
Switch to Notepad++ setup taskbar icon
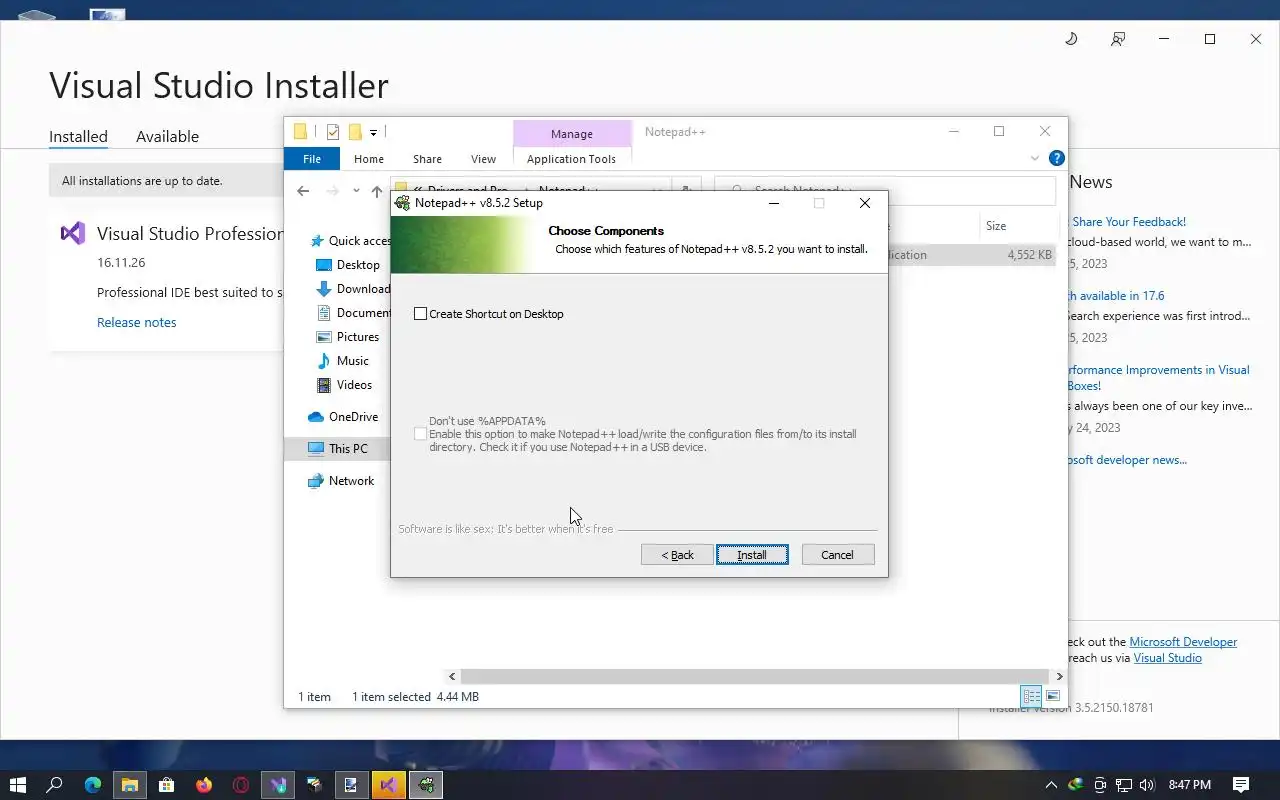pos(426,785)
